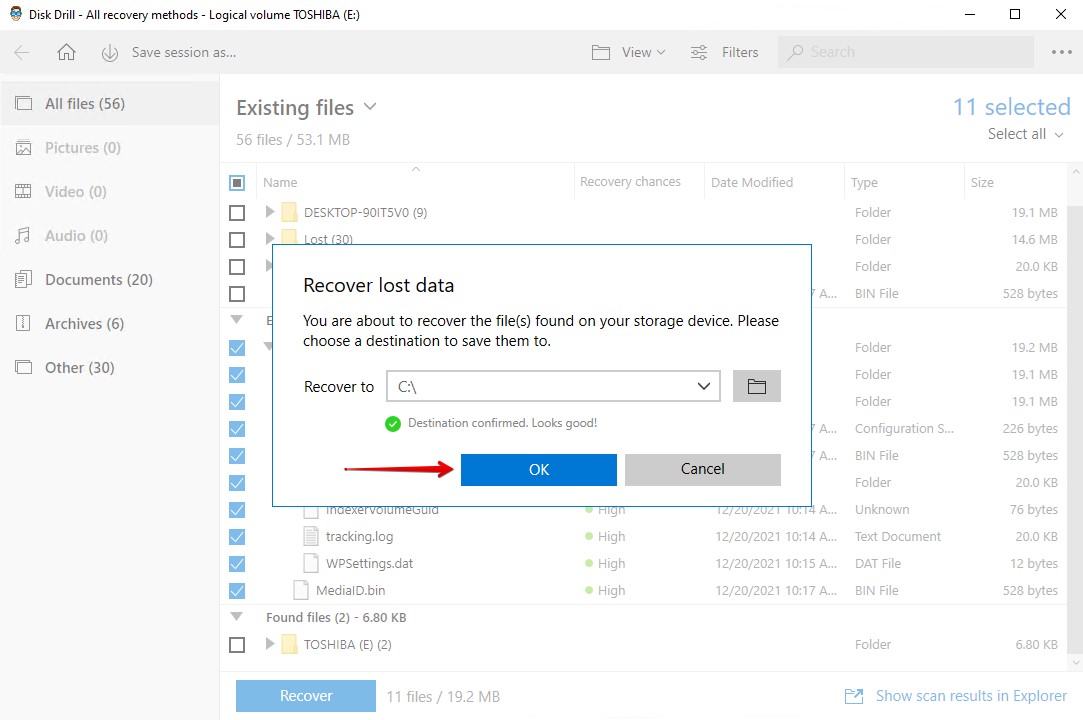Click the Documents category icon
This screenshot has width=1083, height=720.
[x=23, y=280]
